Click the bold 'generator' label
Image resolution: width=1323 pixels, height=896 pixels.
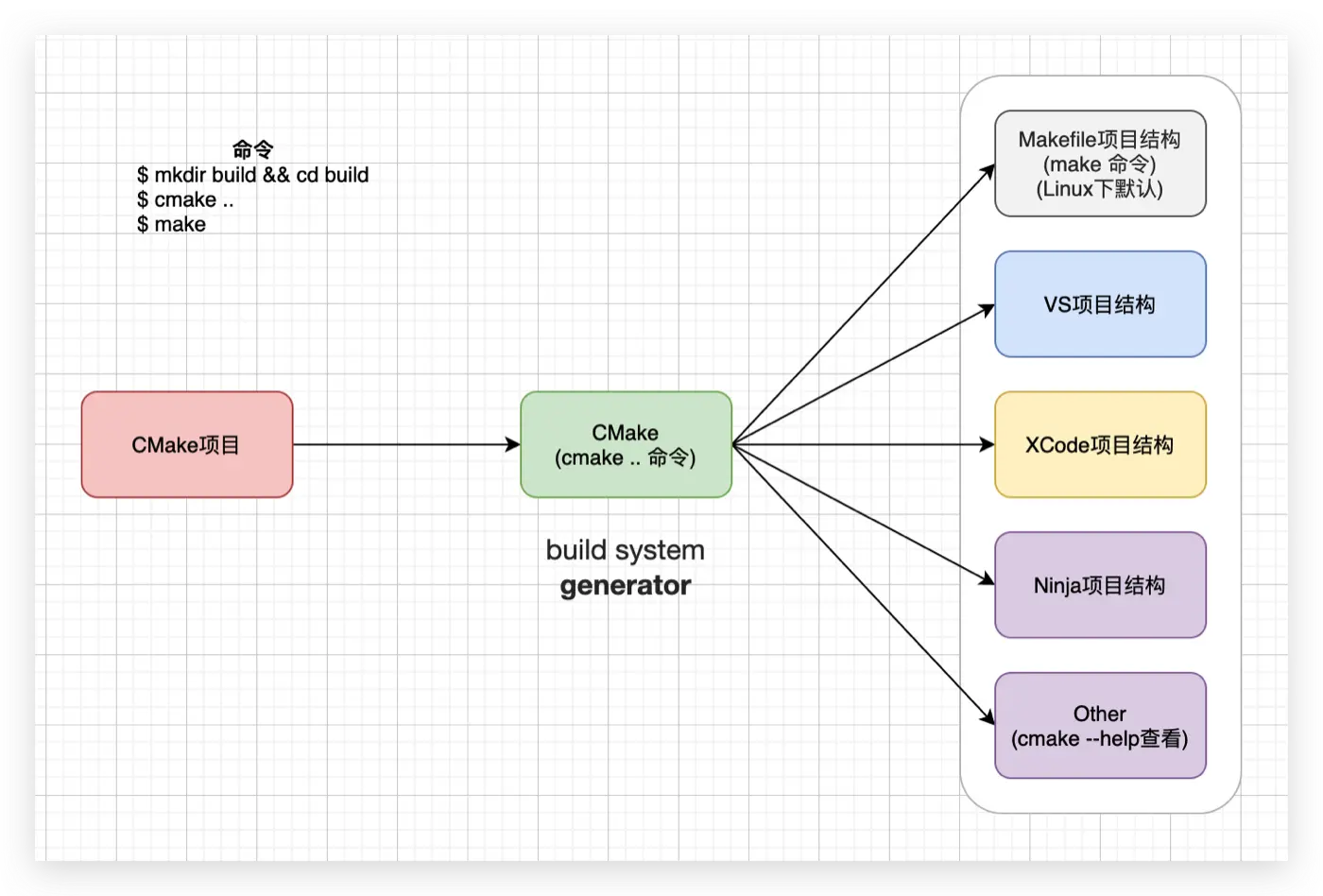point(625,586)
